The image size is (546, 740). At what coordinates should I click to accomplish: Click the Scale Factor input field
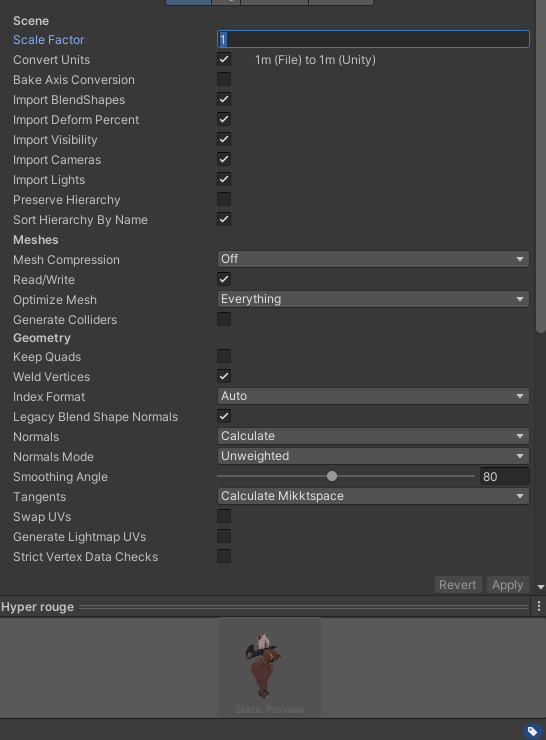tap(373, 39)
